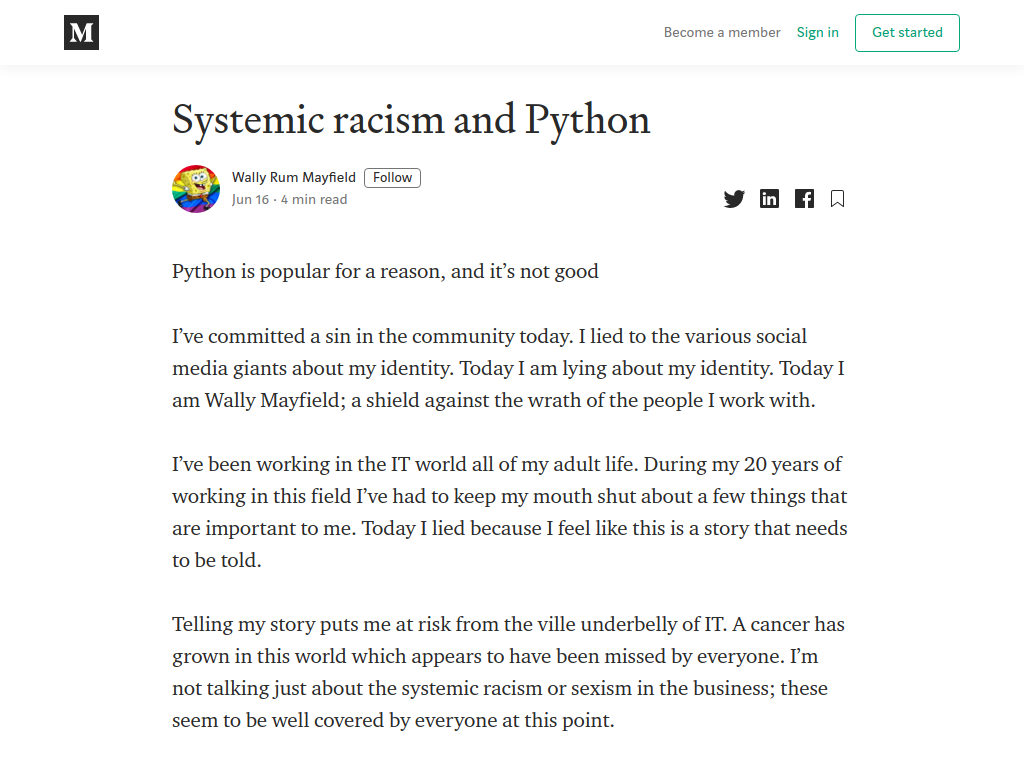Image resolution: width=1024 pixels, height=768 pixels.
Task: Click the subtitle about Python being popular
Action: (385, 271)
